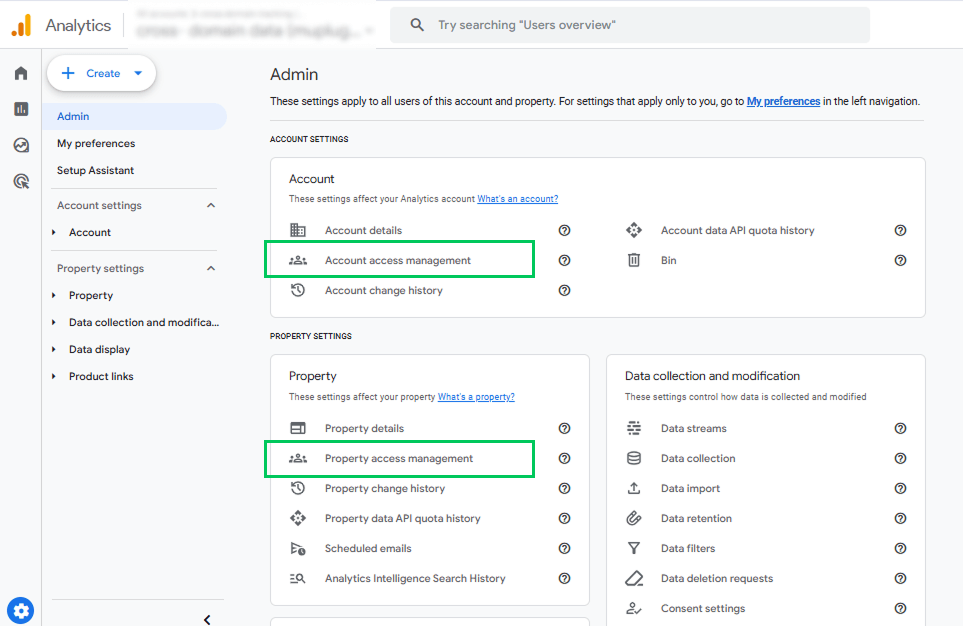Open the Explore icon in left rail
Image resolution: width=963 pixels, height=626 pixels.
pyautogui.click(x=21, y=145)
